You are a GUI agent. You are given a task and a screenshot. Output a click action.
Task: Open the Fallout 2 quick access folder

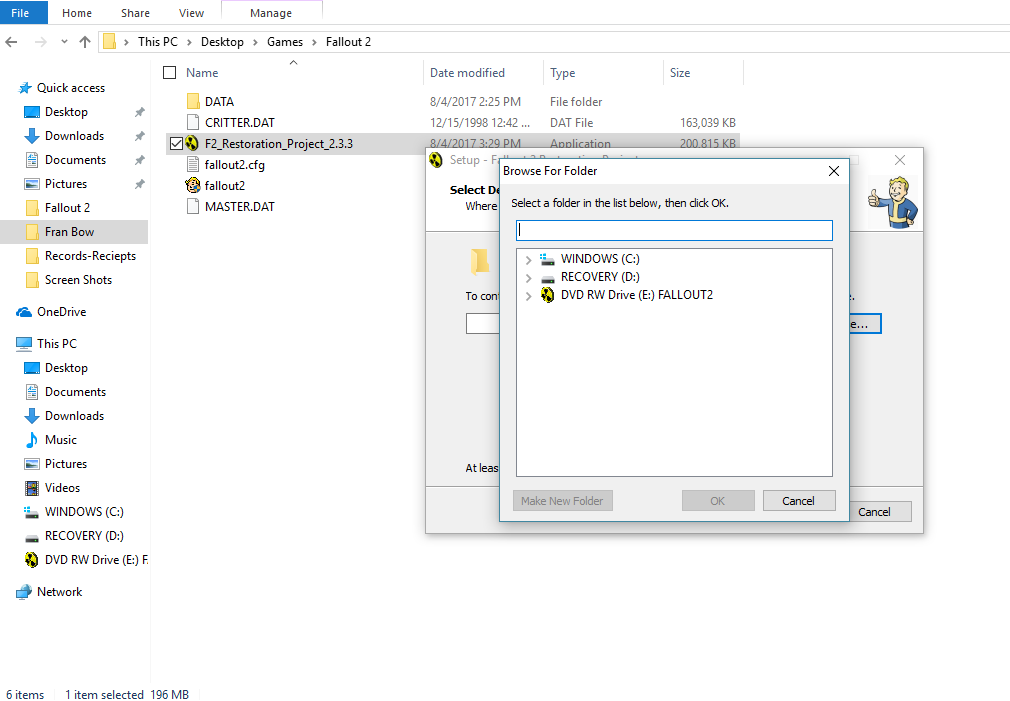67,207
